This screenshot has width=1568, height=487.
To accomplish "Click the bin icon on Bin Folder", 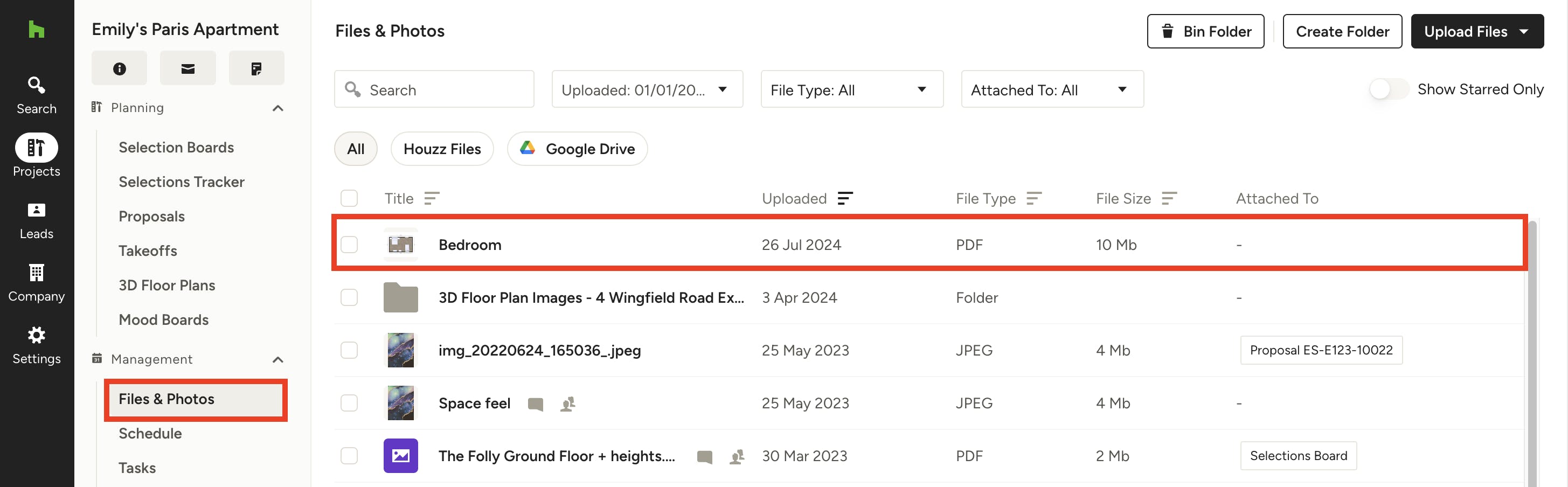I will click(1168, 31).
